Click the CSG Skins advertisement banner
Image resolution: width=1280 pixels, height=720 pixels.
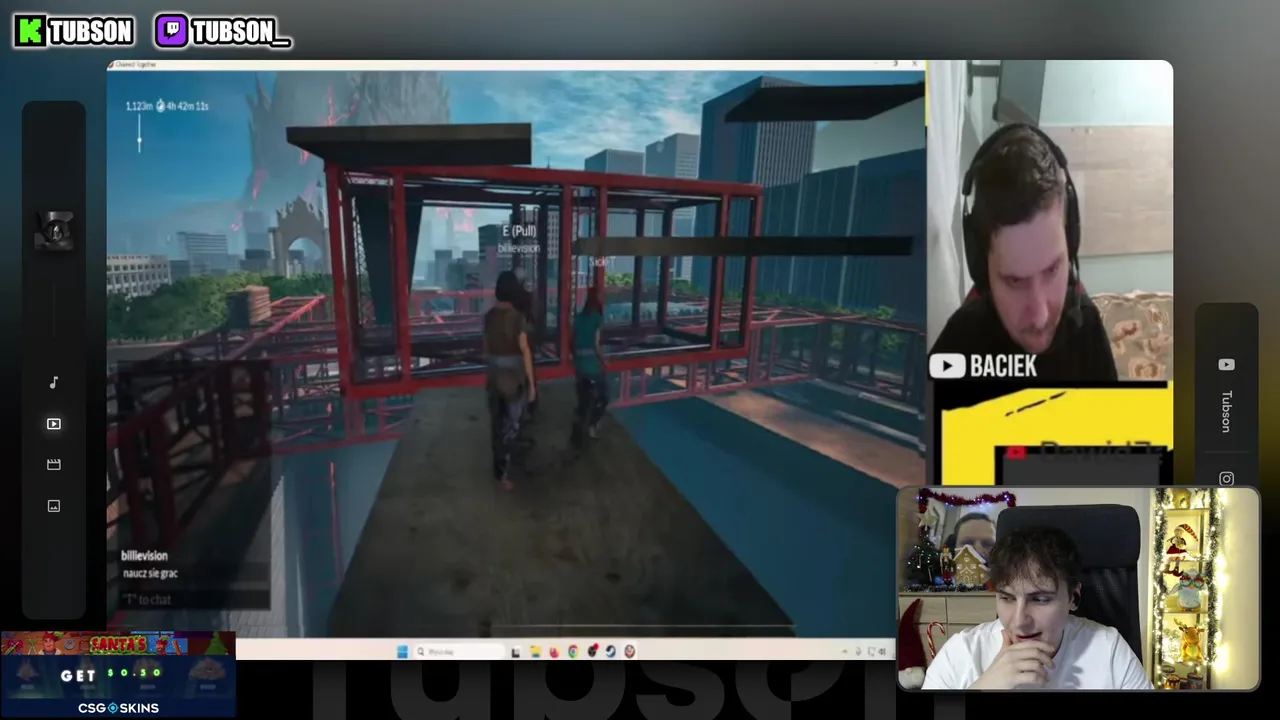(118, 675)
